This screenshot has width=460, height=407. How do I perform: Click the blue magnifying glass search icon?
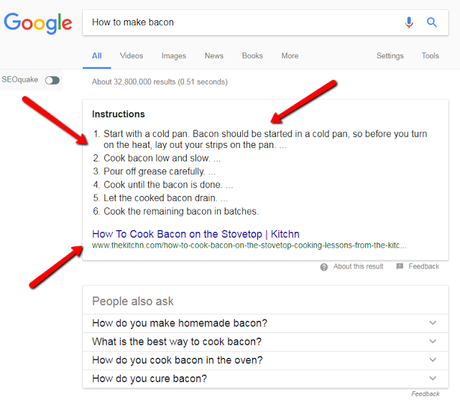pos(432,22)
